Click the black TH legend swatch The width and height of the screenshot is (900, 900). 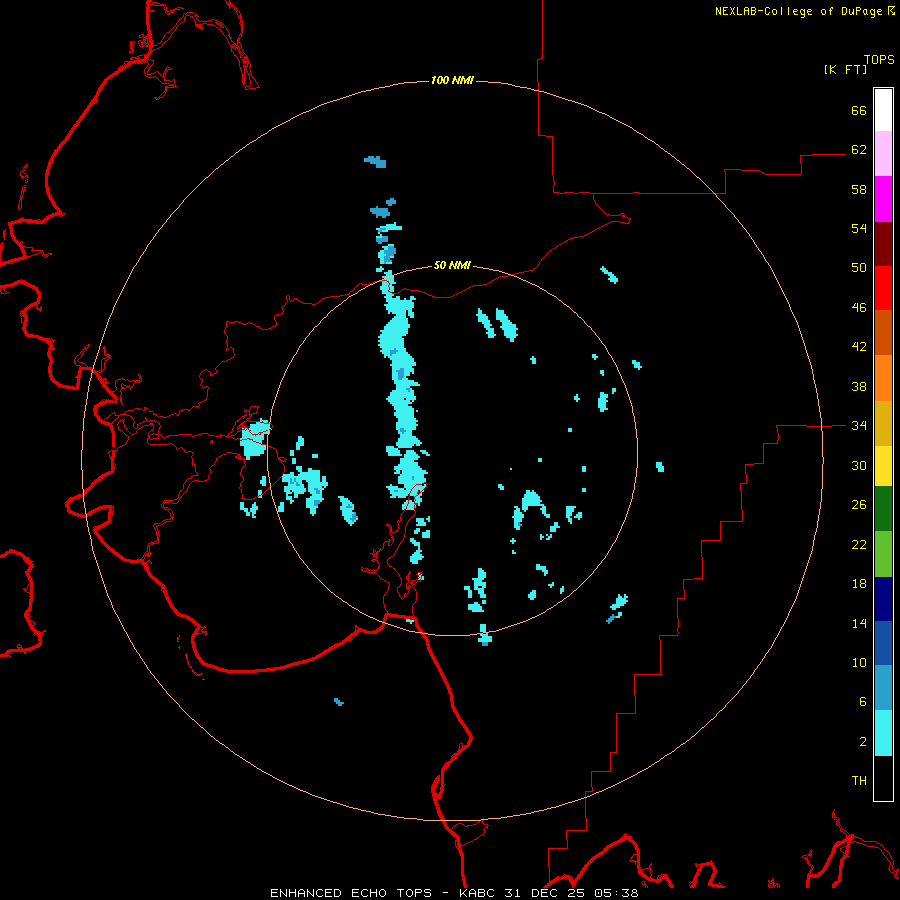coord(883,778)
